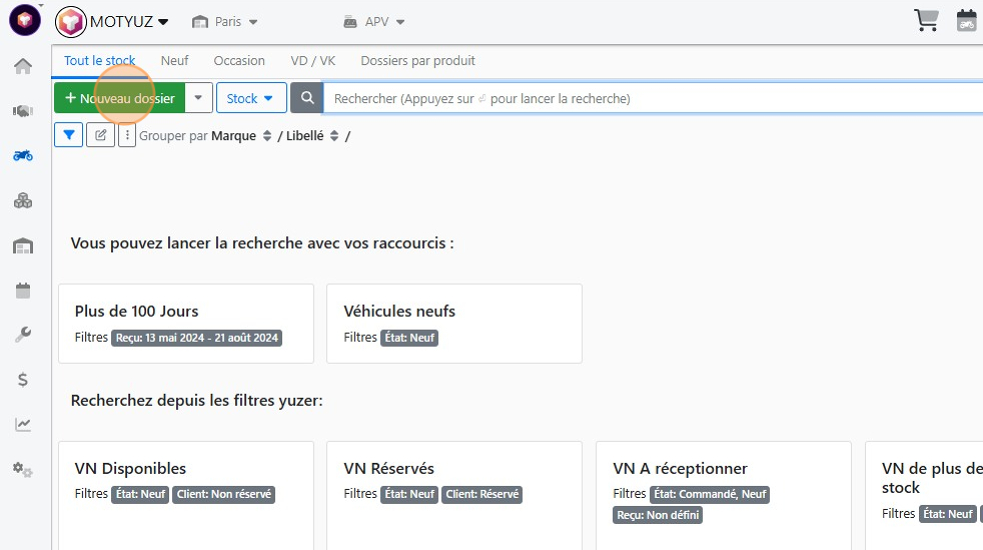Open the Paris location dropdown

click(x=225, y=22)
